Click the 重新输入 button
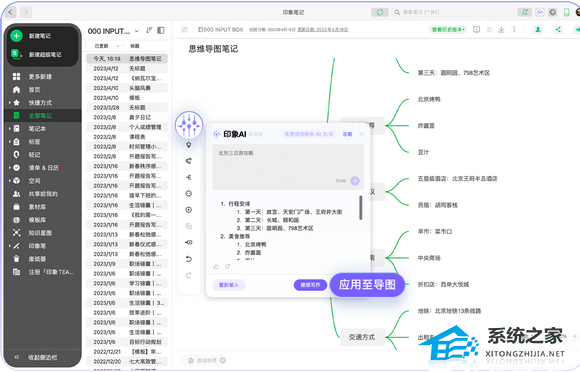This screenshot has width=580, height=372. click(x=229, y=285)
